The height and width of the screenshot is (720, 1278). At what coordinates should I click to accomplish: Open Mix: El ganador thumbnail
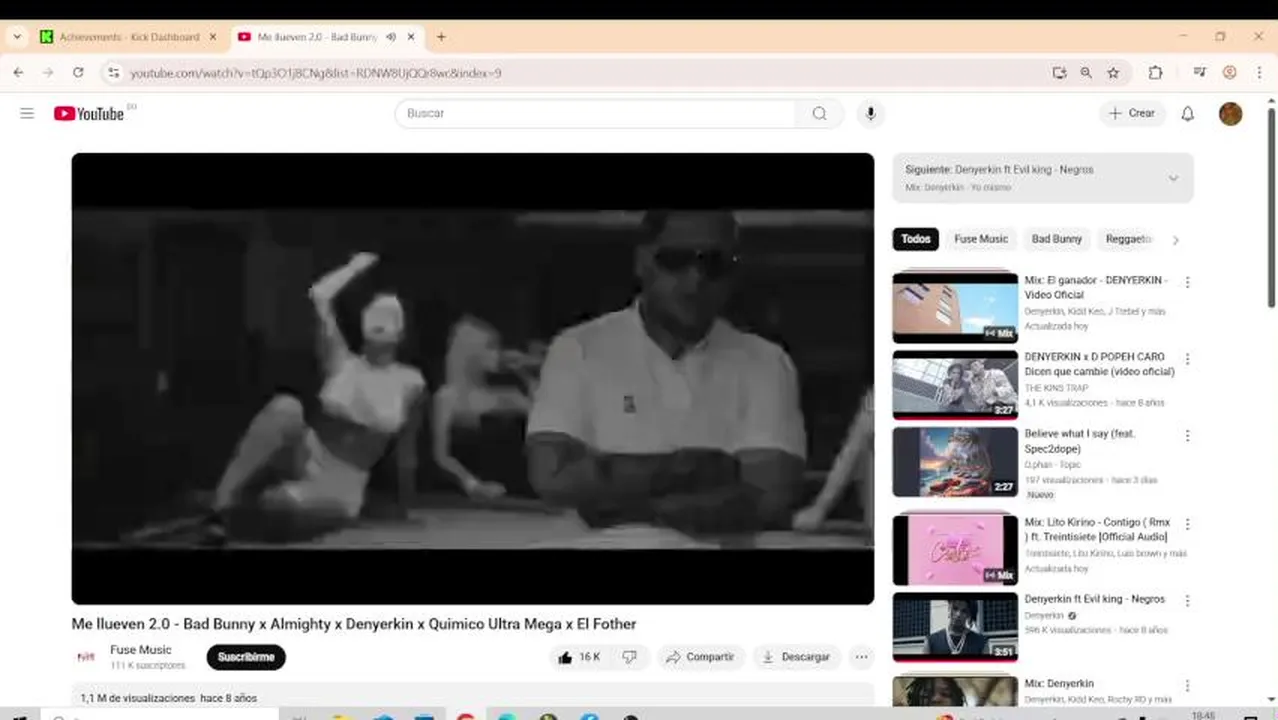tap(955, 307)
